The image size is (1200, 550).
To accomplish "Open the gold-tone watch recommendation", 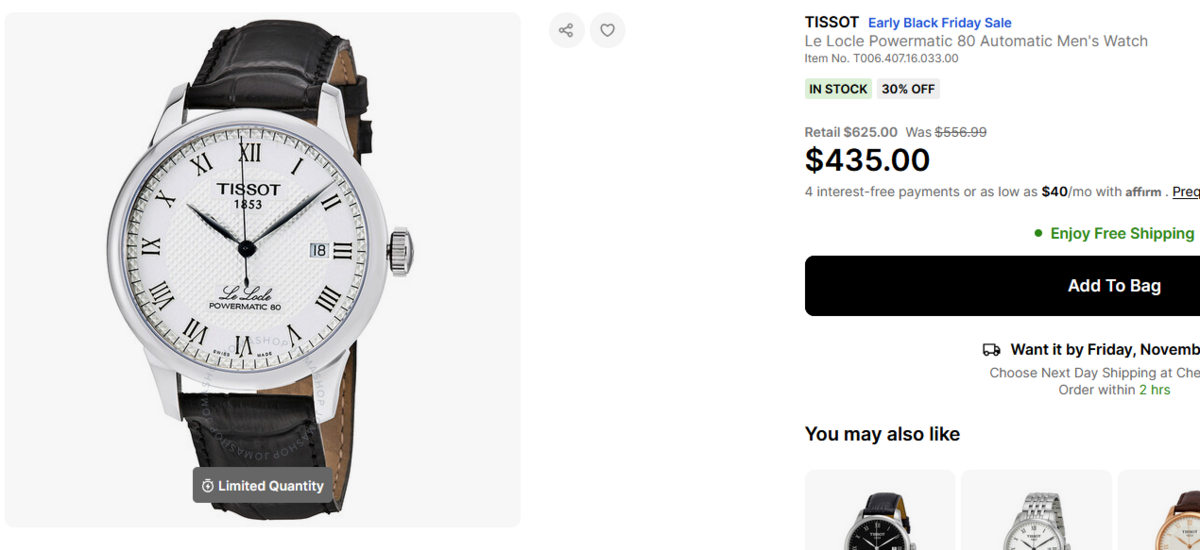I will coord(1165,515).
